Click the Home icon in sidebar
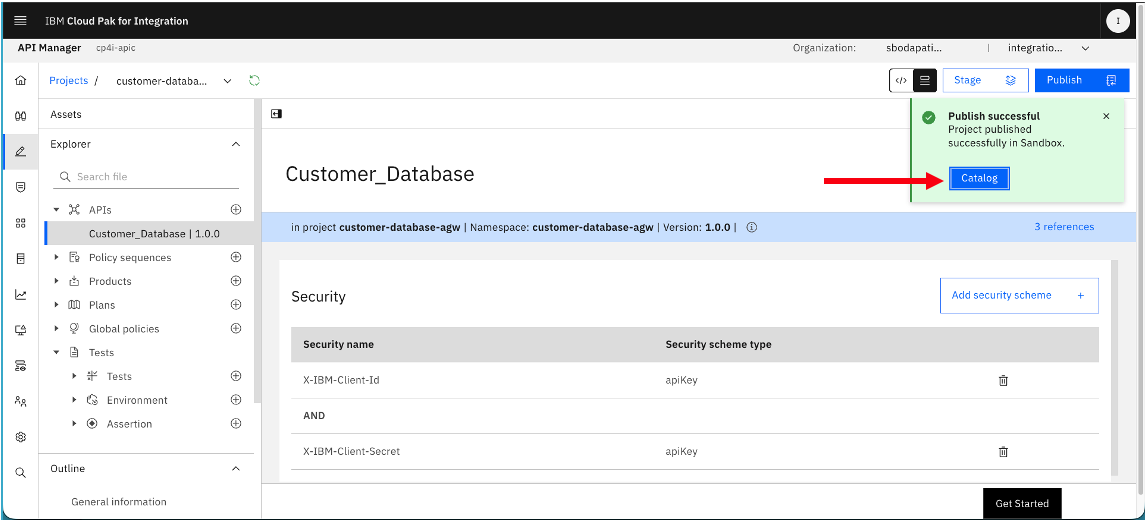 [x=20, y=80]
